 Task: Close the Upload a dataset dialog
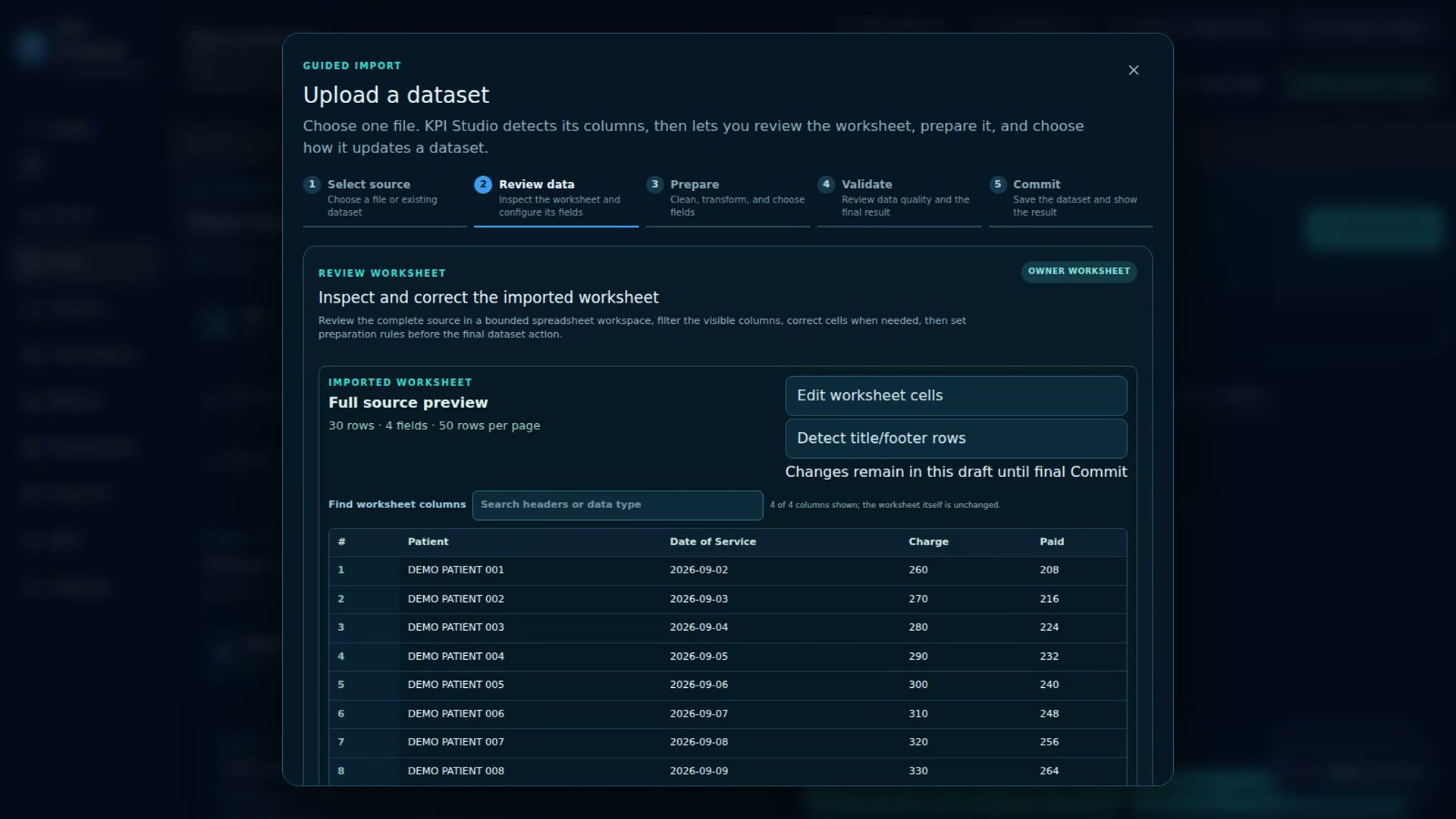[x=1134, y=71]
